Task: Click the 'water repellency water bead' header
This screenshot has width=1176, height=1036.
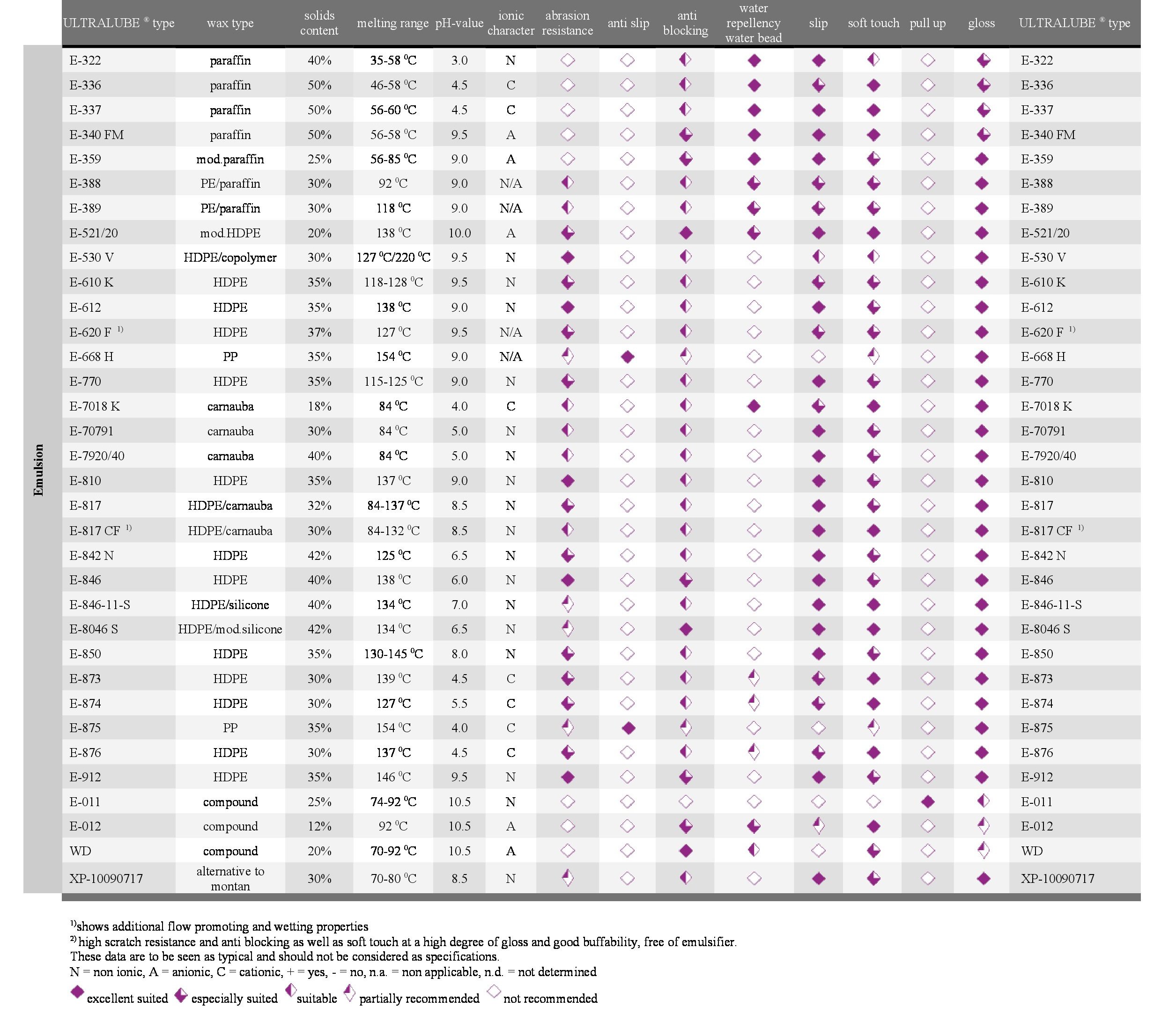Action: tap(754, 23)
